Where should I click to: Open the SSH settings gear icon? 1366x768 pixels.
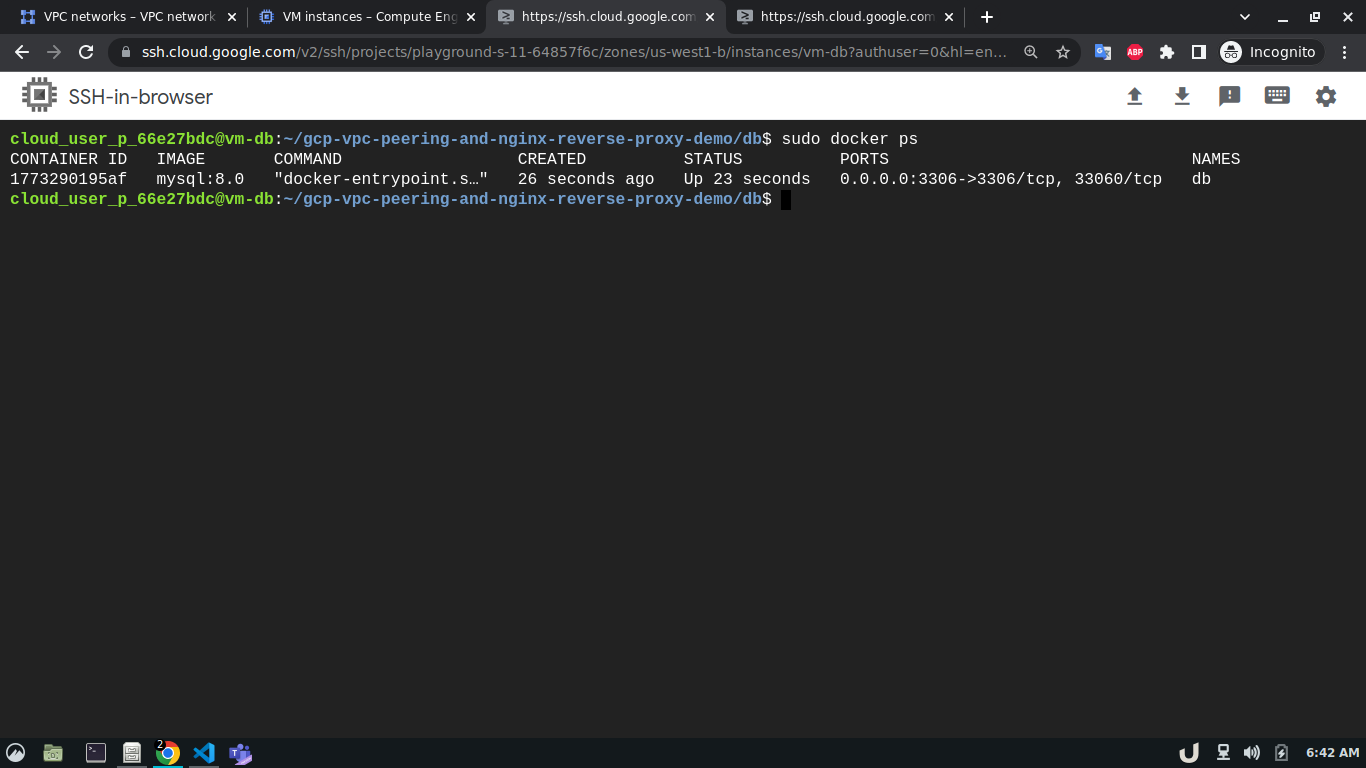point(1326,96)
